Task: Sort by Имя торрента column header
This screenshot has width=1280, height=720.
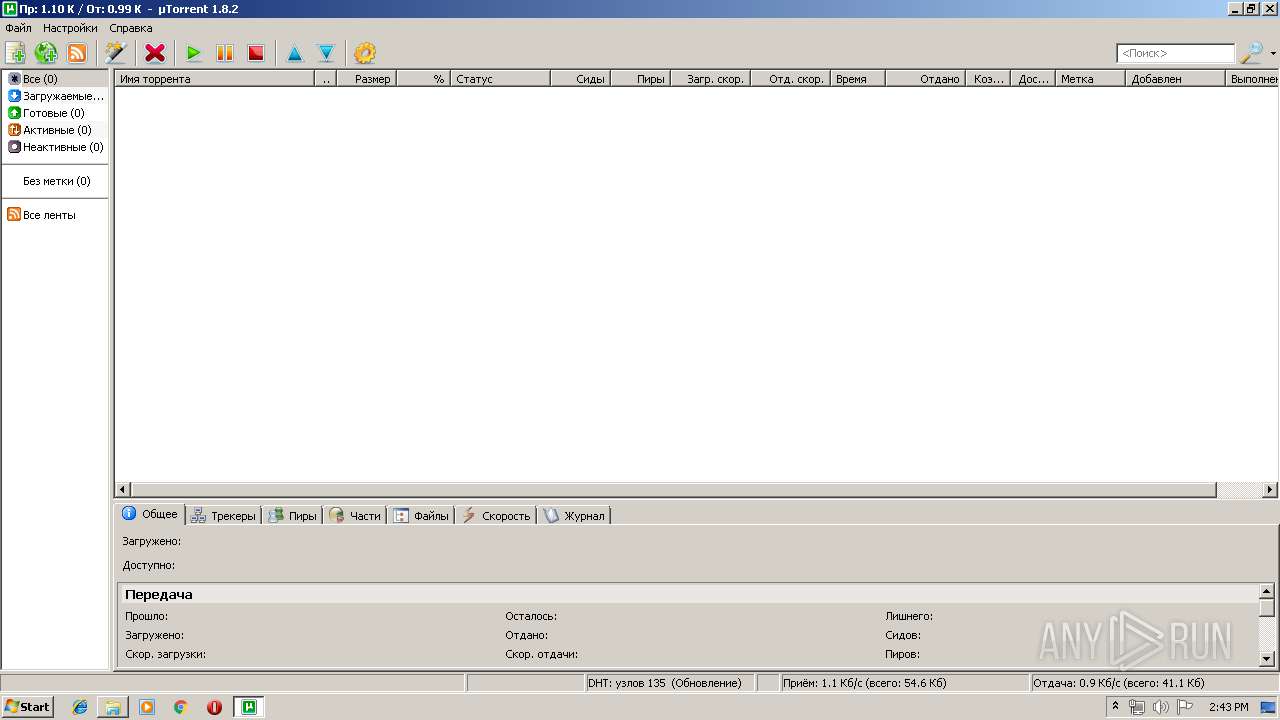Action: (x=214, y=79)
